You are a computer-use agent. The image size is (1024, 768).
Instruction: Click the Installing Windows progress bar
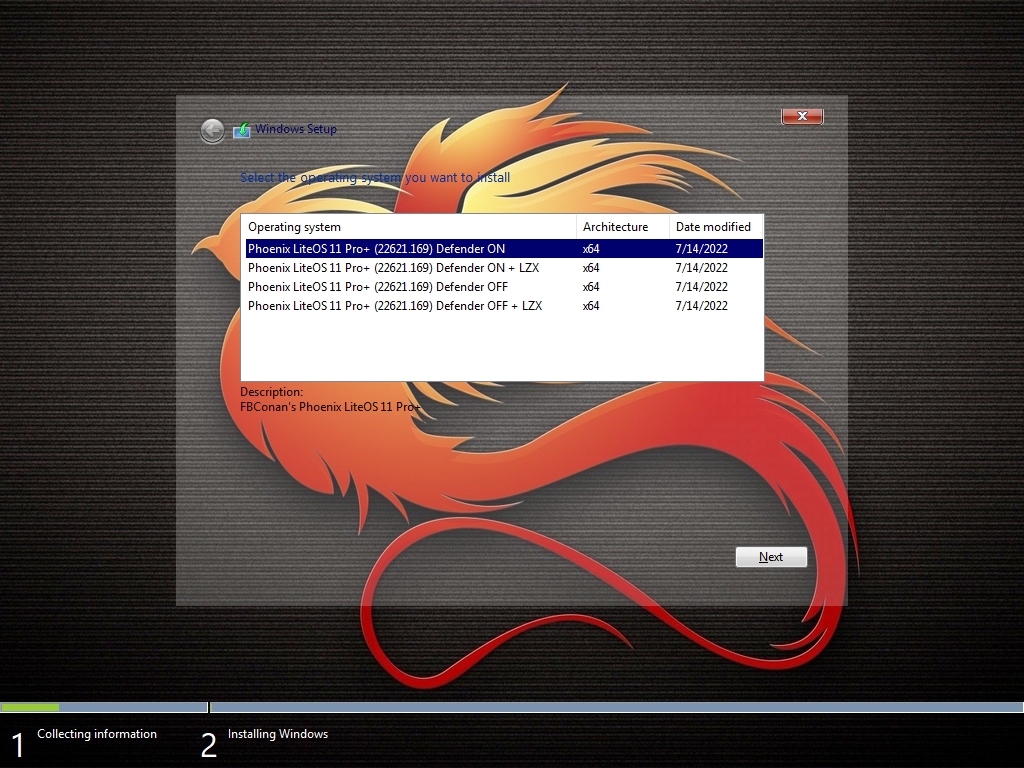click(616, 707)
